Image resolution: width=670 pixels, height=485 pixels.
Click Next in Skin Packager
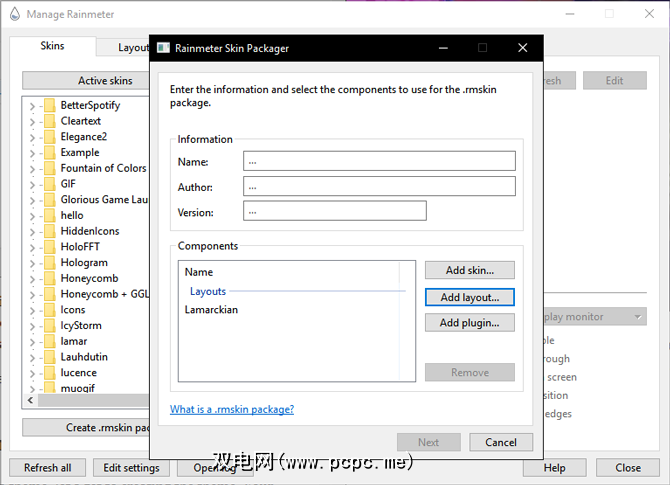click(429, 442)
